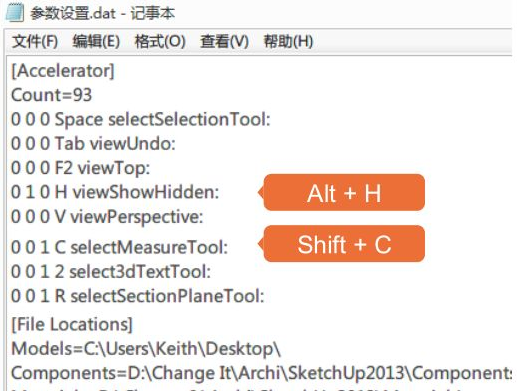Open the 查看(V) menu

(224, 41)
